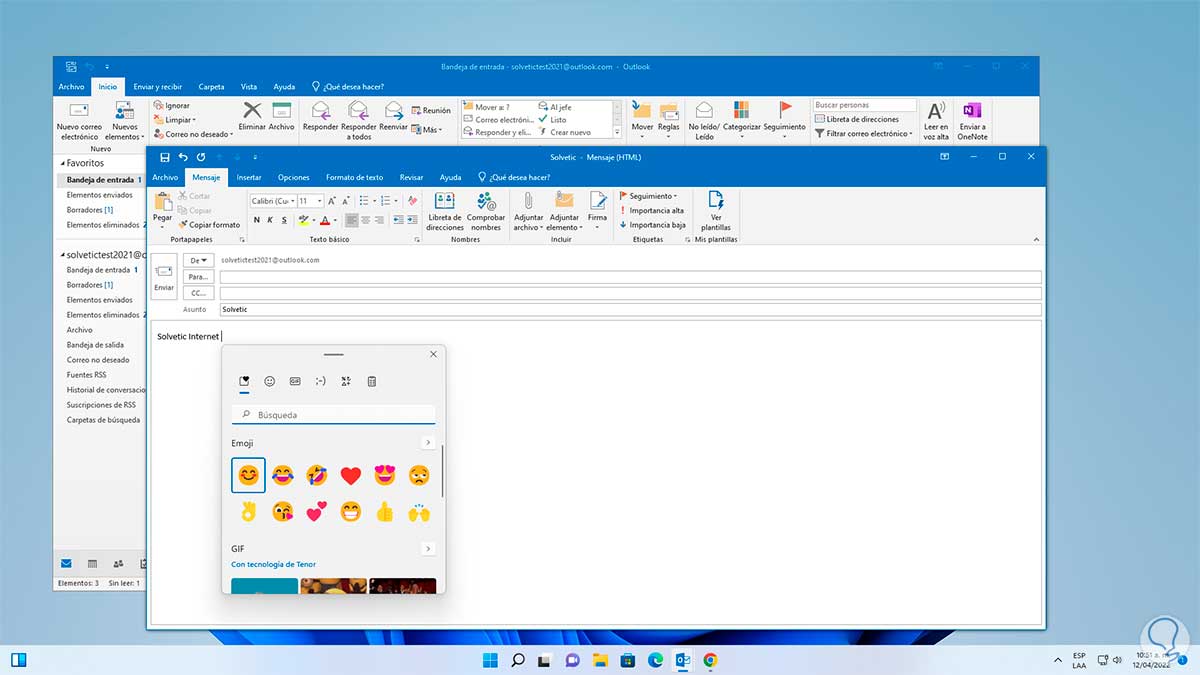Toggle align left paragraph button

pos(352,220)
